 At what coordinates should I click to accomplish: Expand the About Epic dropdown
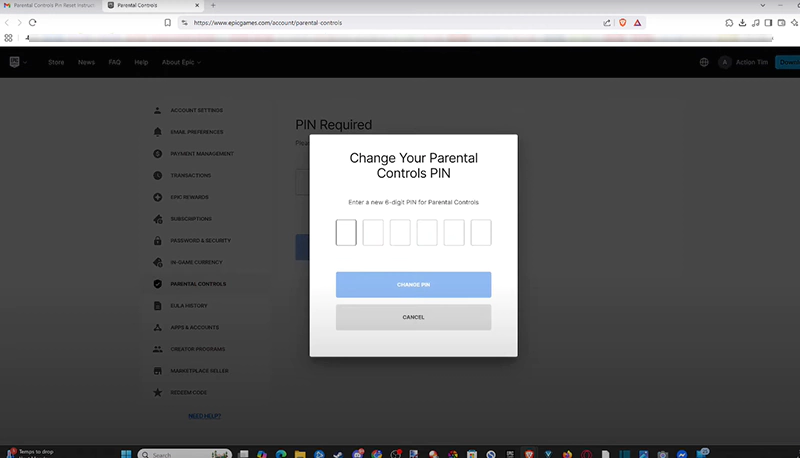[x=181, y=62]
